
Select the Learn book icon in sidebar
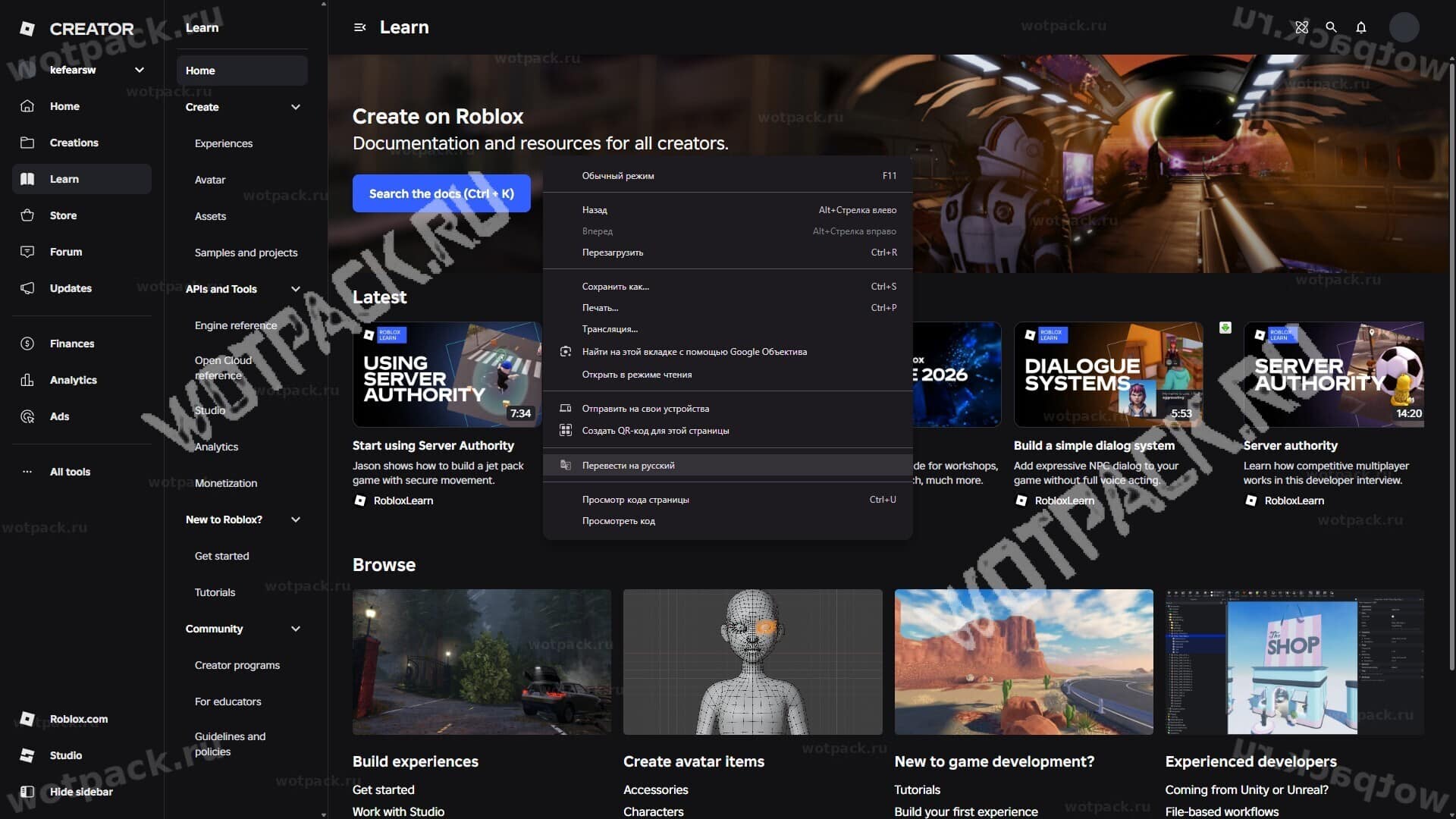click(x=27, y=179)
